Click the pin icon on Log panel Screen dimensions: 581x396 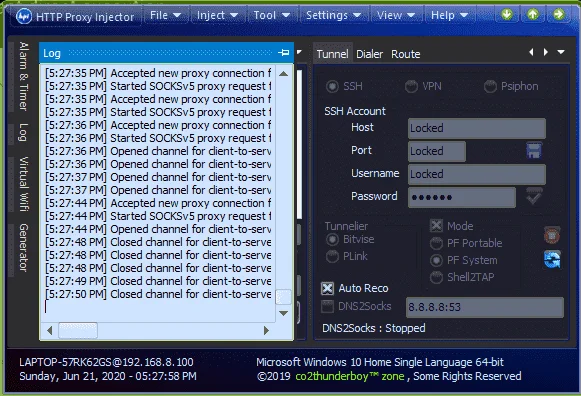[284, 53]
